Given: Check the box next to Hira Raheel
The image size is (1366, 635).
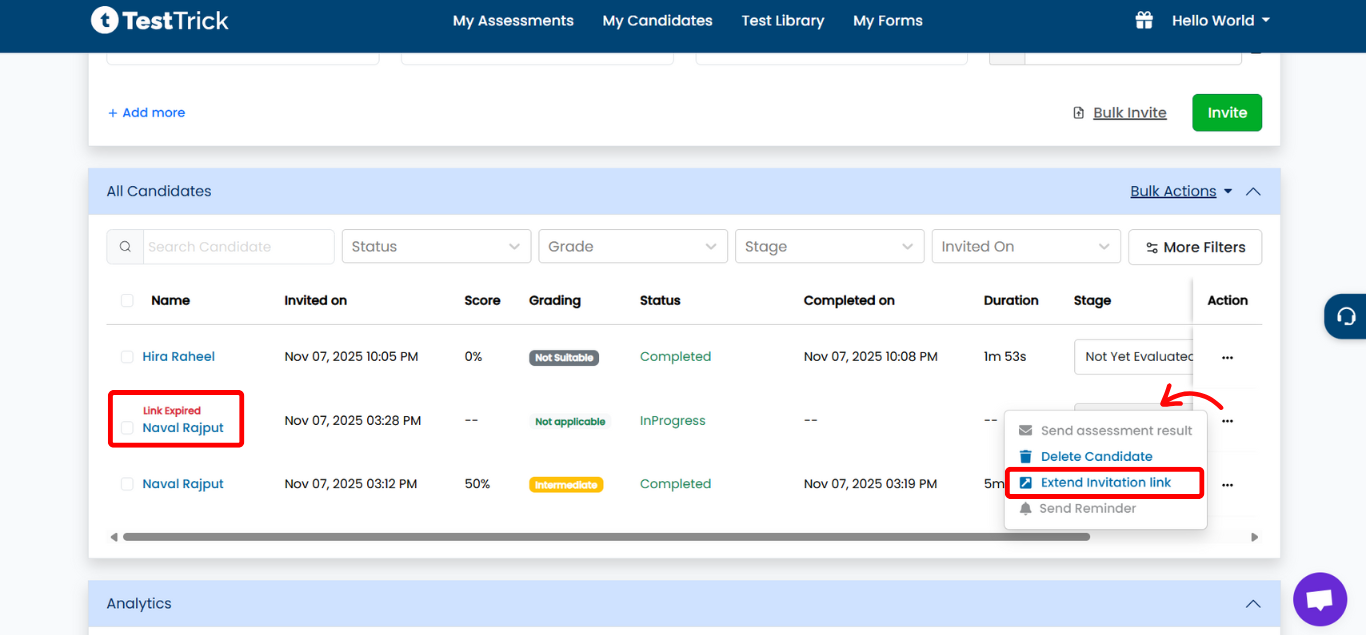Looking at the screenshot, I should tap(127, 357).
